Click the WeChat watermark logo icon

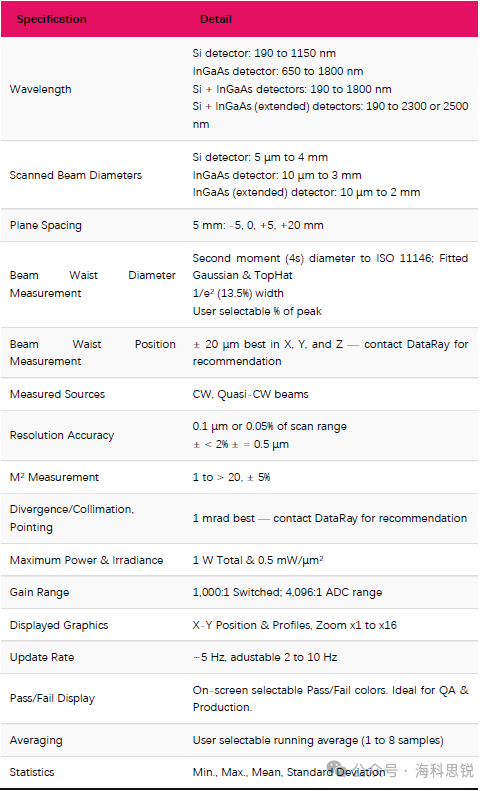coord(338,770)
